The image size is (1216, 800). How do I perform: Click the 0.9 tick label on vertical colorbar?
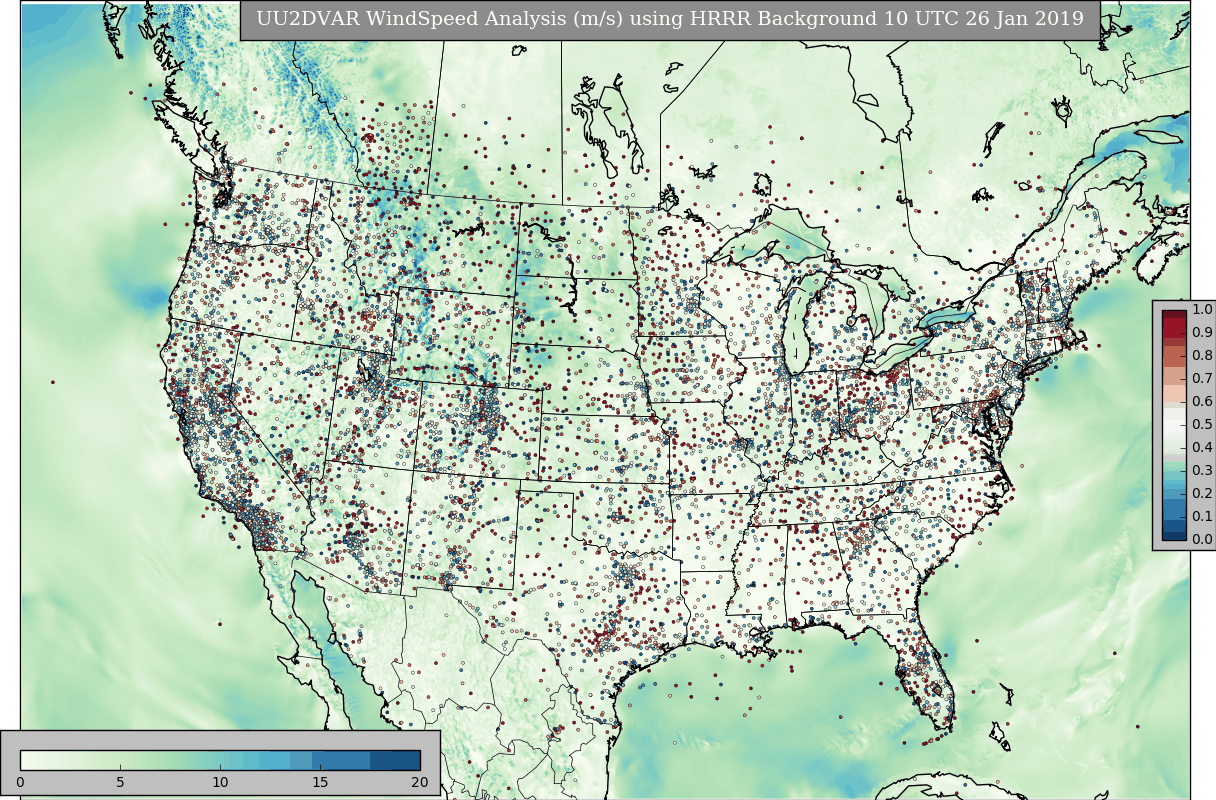point(1201,333)
